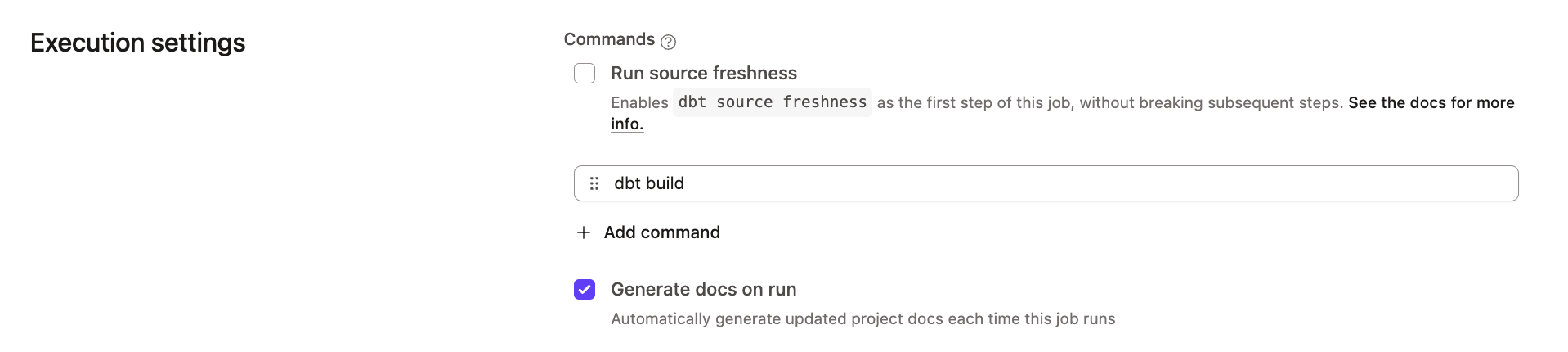The height and width of the screenshot is (352, 1568).
Task: Click the Commands help question mark icon
Action: (x=668, y=42)
